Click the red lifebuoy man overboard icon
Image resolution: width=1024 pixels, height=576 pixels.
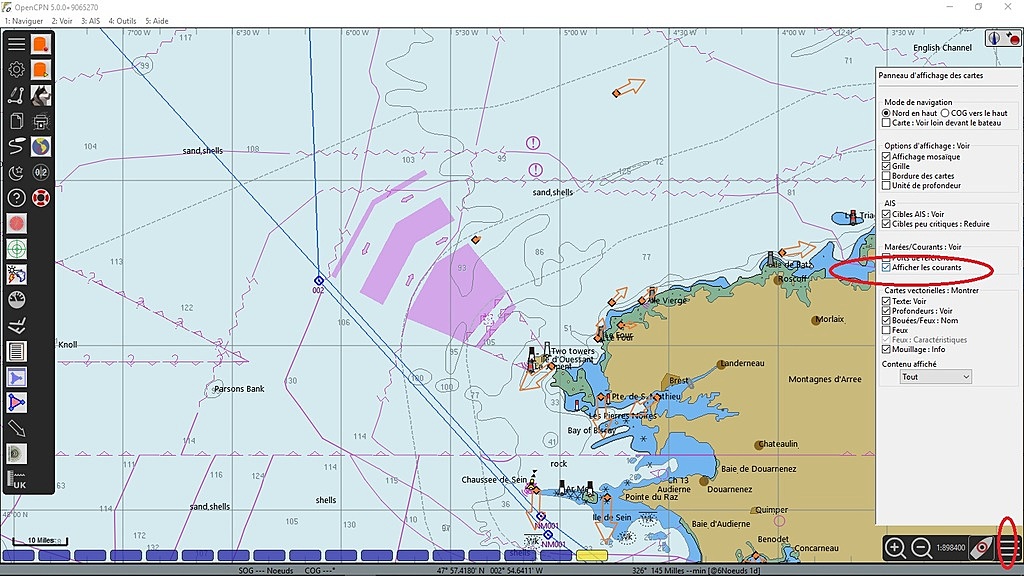click(41, 197)
